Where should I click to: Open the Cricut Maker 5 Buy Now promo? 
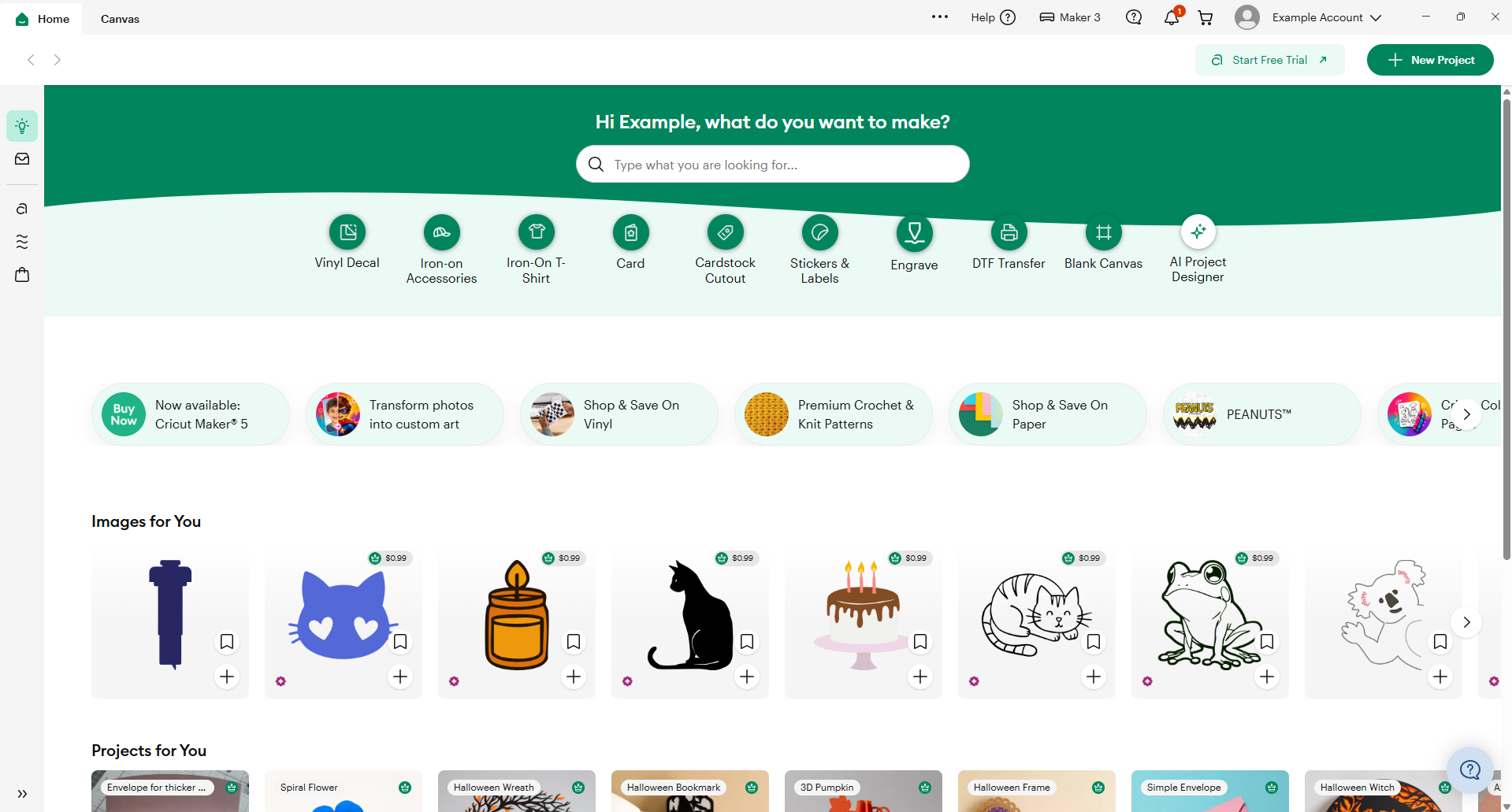pos(191,414)
